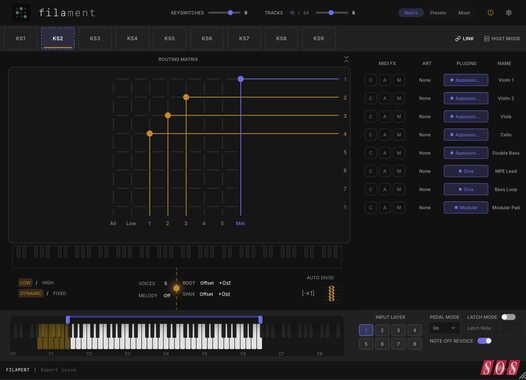
Task: Select the orange routing node on row 3
Action: [168, 115]
